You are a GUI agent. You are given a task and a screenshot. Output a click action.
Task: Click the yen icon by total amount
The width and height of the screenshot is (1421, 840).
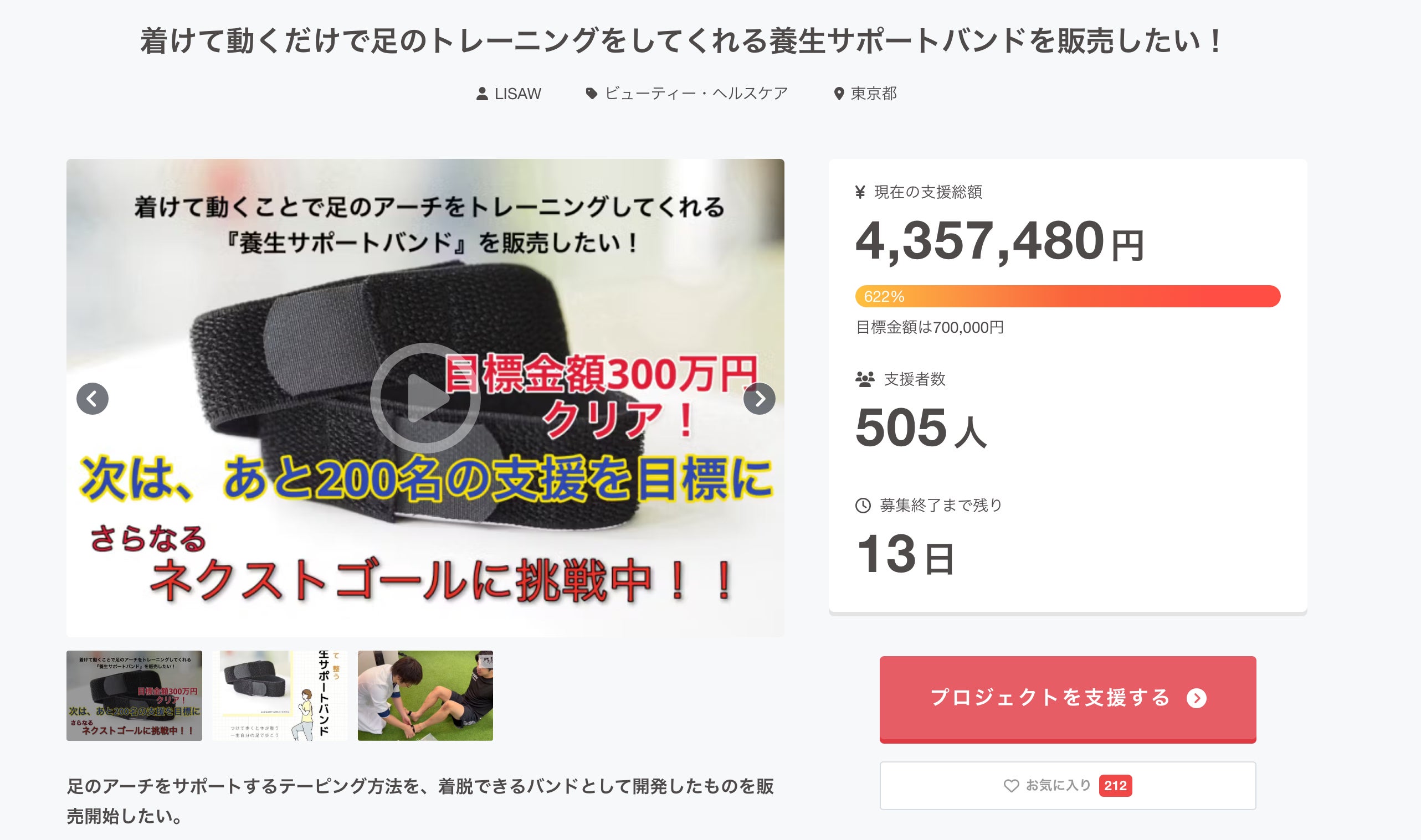coord(860,193)
